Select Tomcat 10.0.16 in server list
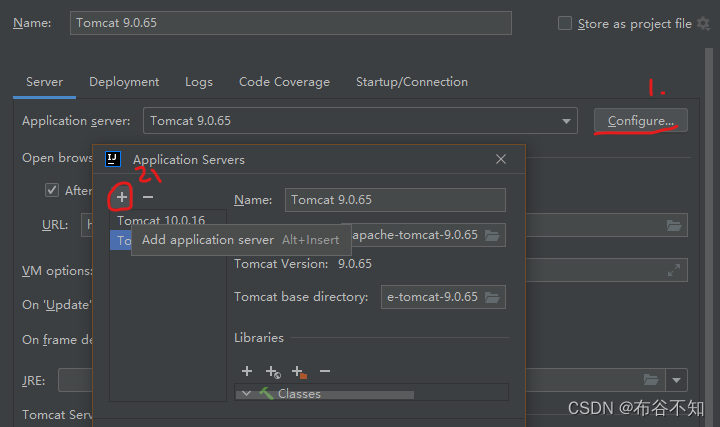This screenshot has height=427, width=720. [x=168, y=220]
